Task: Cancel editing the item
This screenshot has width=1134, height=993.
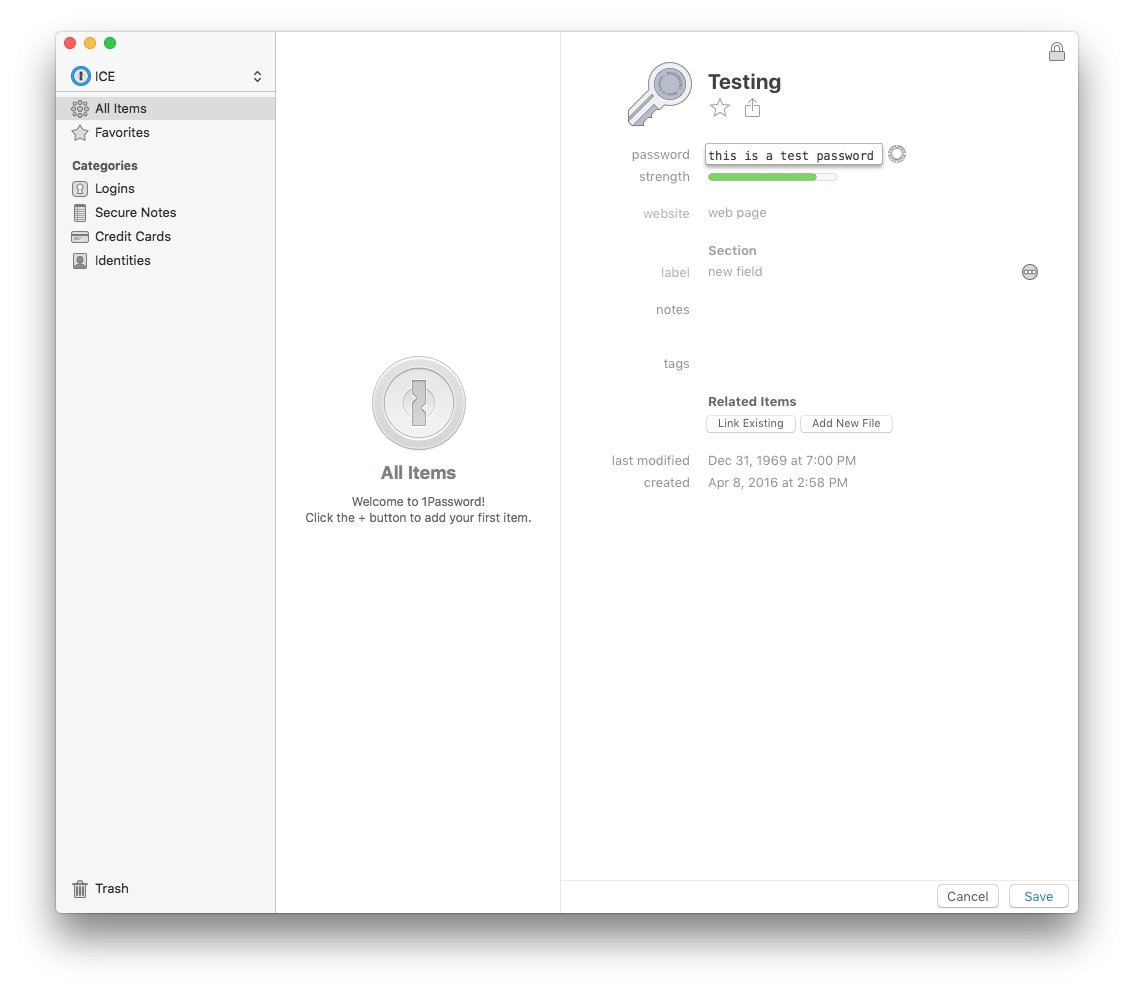Action: [x=968, y=896]
